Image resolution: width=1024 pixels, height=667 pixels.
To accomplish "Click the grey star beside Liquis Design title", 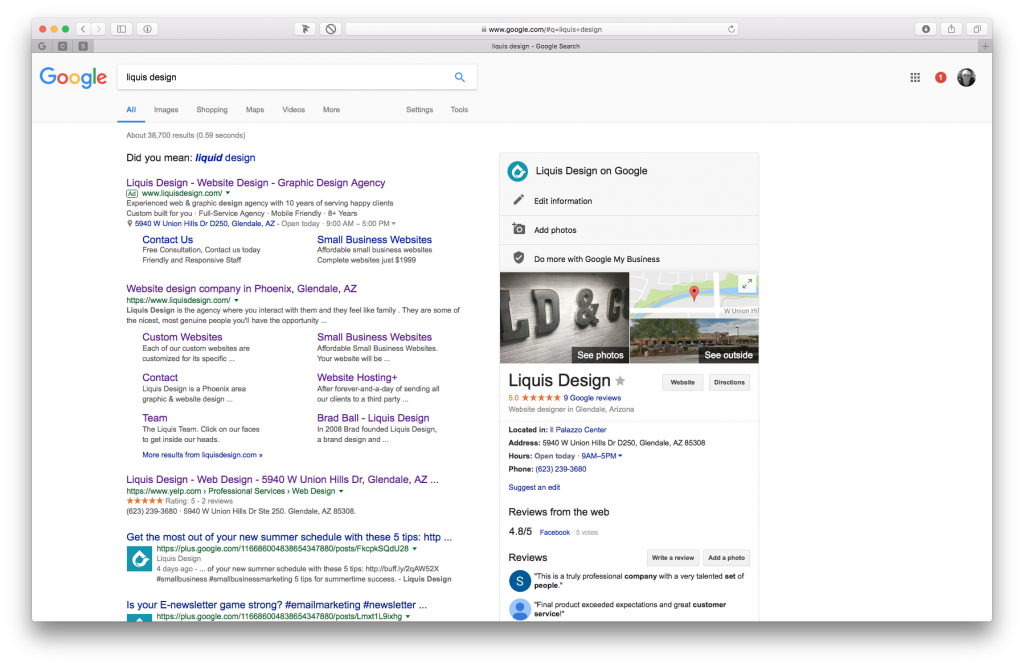I will (620, 381).
